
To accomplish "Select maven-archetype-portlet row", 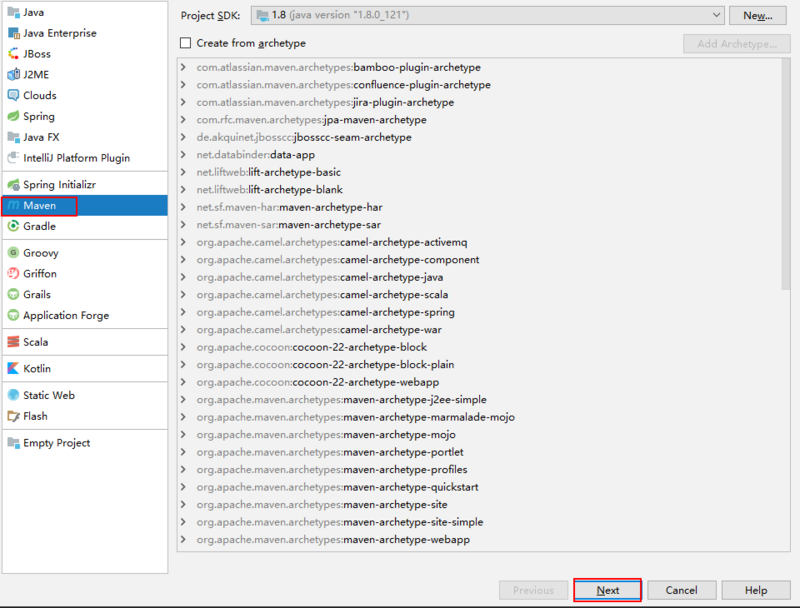I will point(480,452).
